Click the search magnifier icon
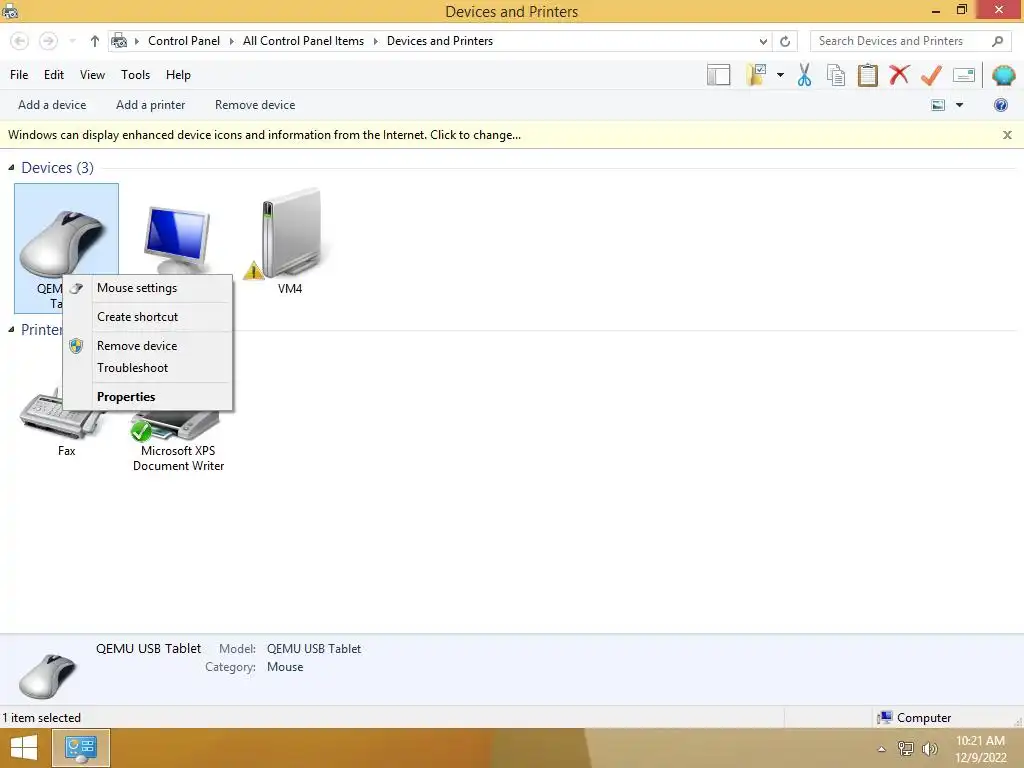1024x768 pixels. tap(997, 41)
